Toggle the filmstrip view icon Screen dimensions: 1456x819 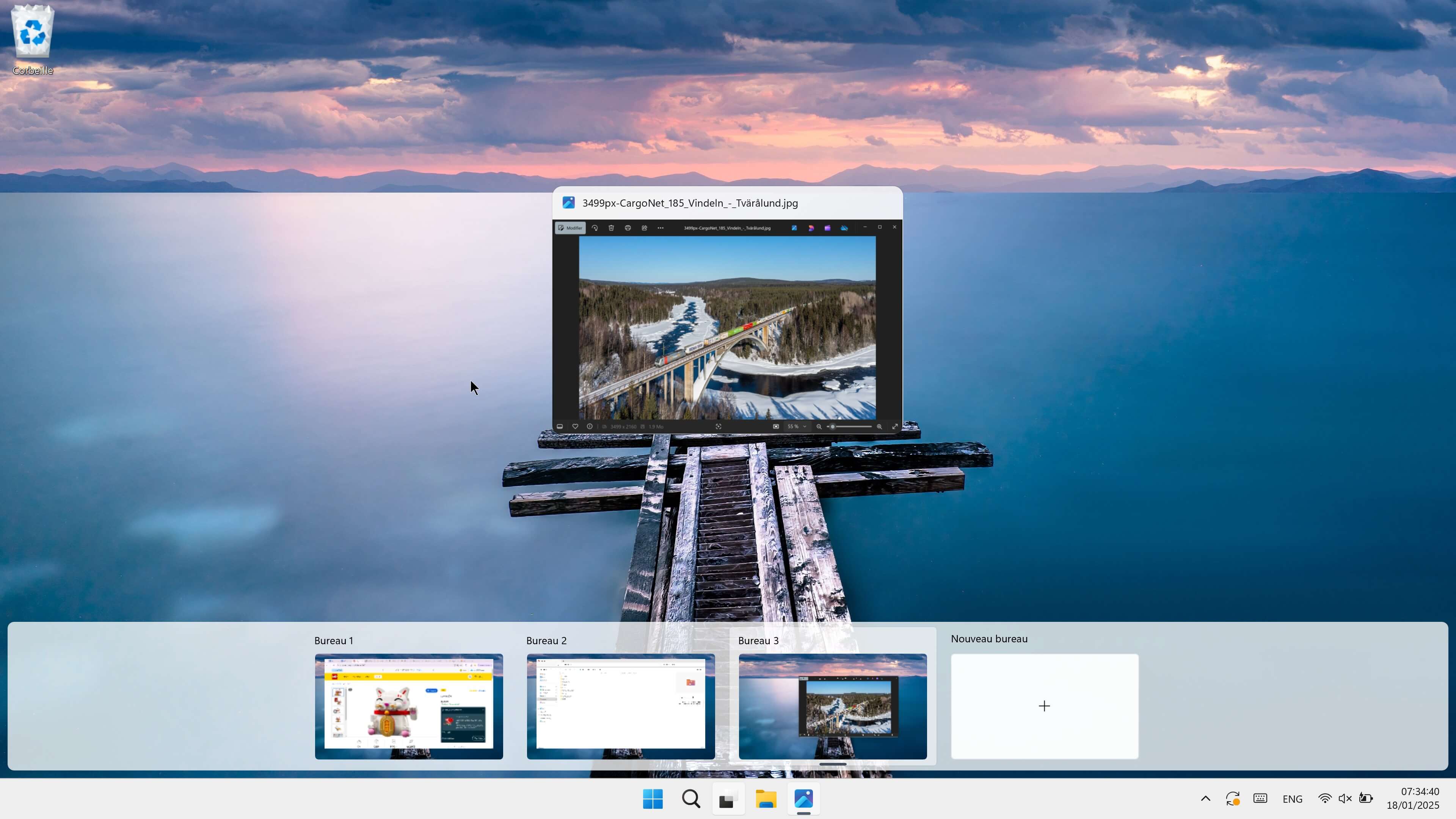(560, 426)
